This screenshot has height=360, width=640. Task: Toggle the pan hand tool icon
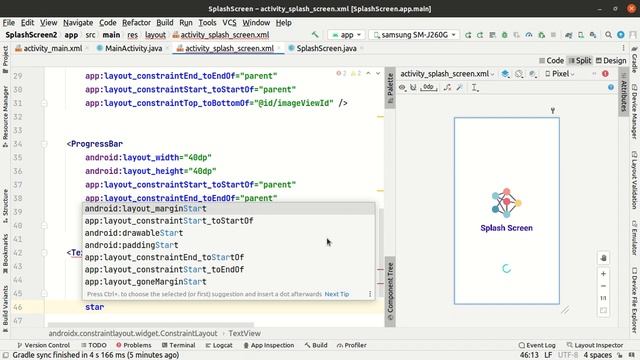604,258
